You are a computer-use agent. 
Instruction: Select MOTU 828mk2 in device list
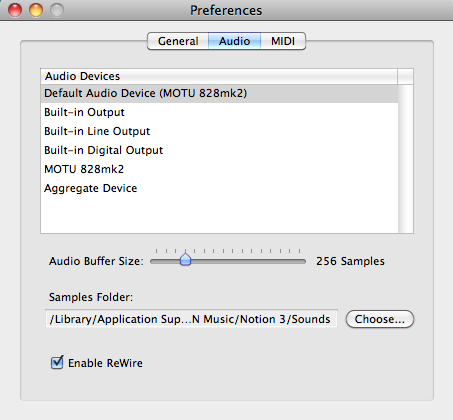pos(219,169)
